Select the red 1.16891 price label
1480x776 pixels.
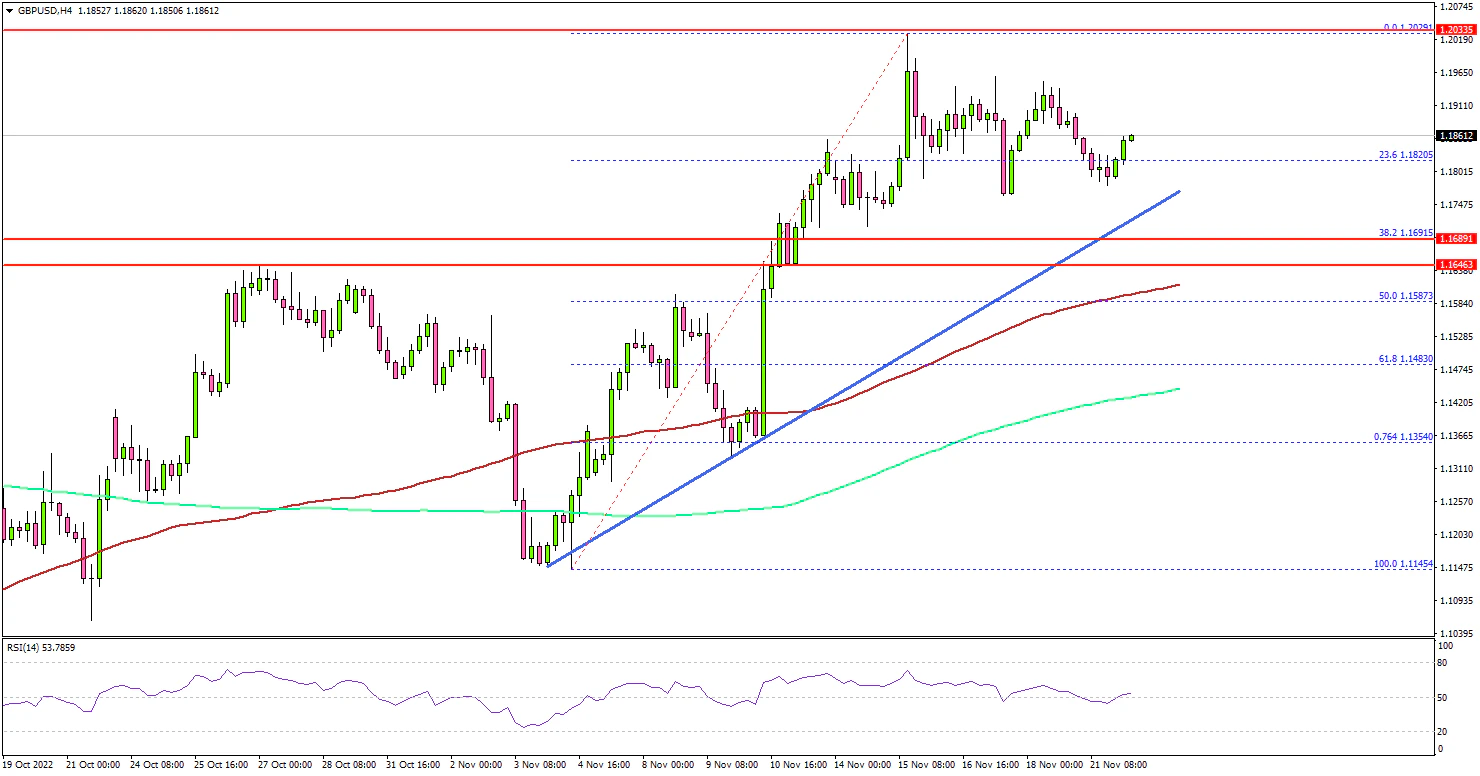click(1455, 240)
